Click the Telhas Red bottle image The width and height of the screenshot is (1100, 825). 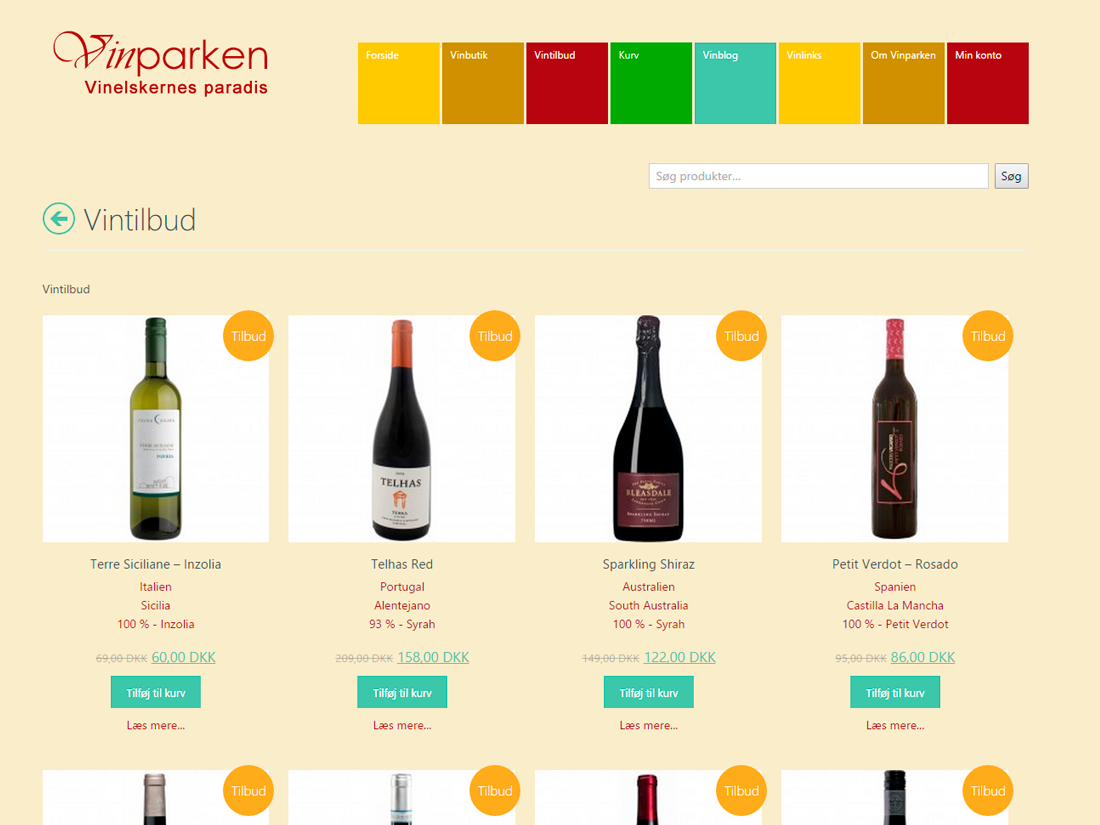tap(401, 429)
